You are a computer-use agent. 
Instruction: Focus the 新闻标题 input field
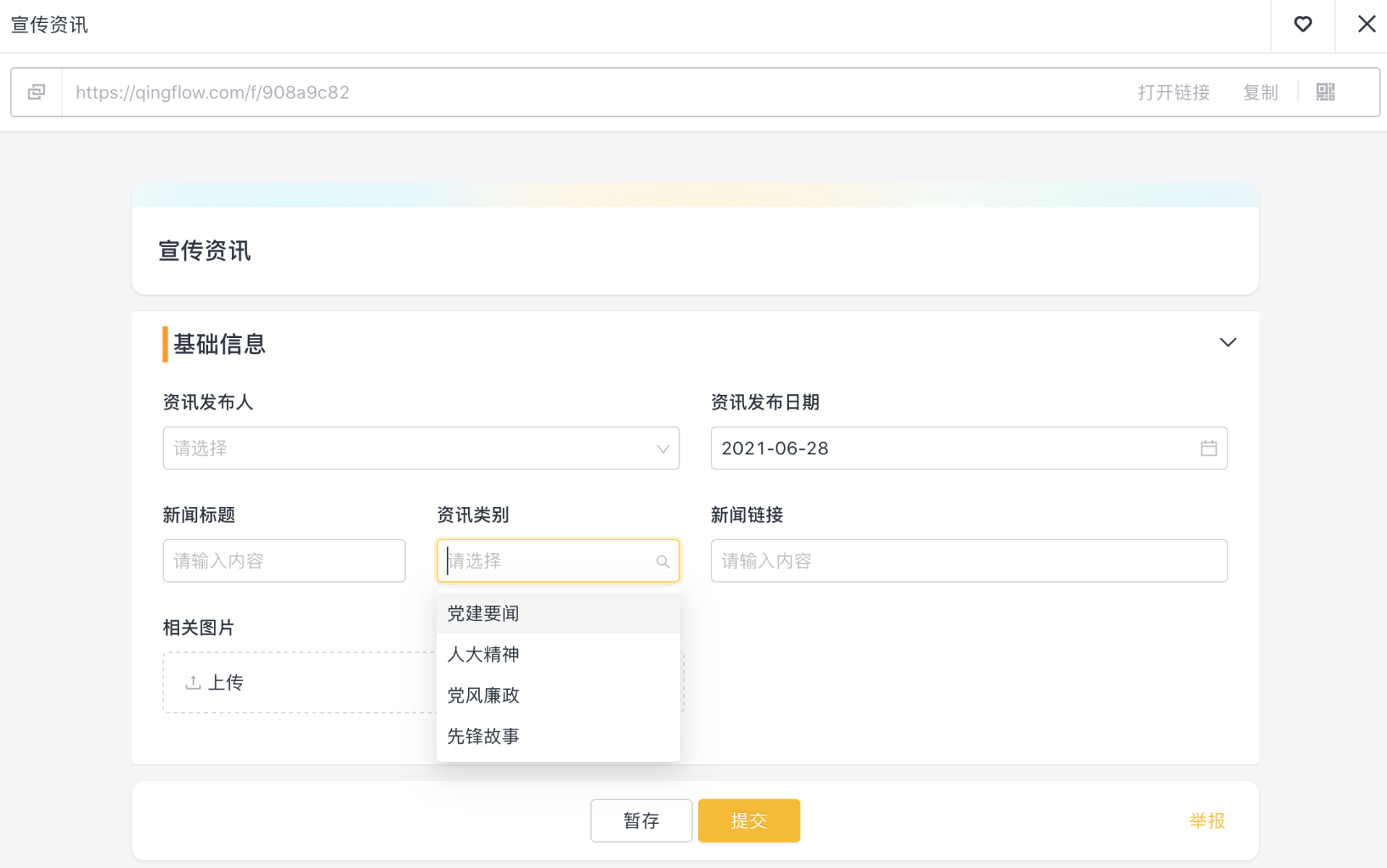tap(284, 560)
